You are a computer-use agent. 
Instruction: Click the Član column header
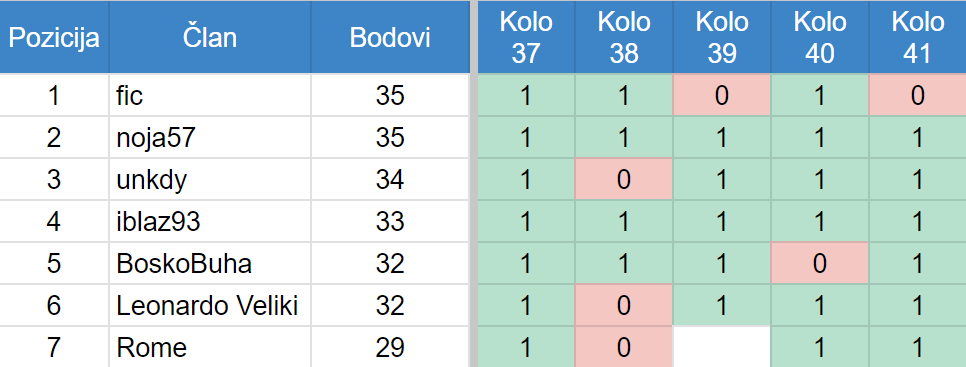209,38
